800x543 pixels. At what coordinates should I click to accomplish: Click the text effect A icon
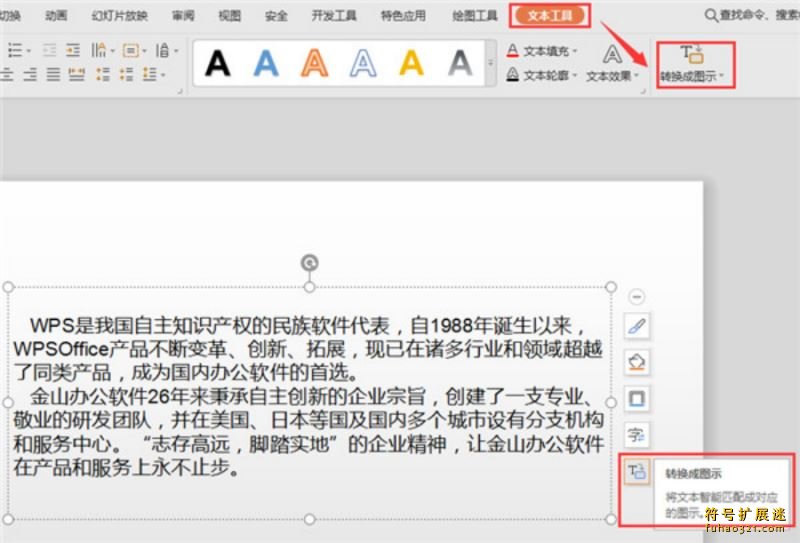[612, 54]
